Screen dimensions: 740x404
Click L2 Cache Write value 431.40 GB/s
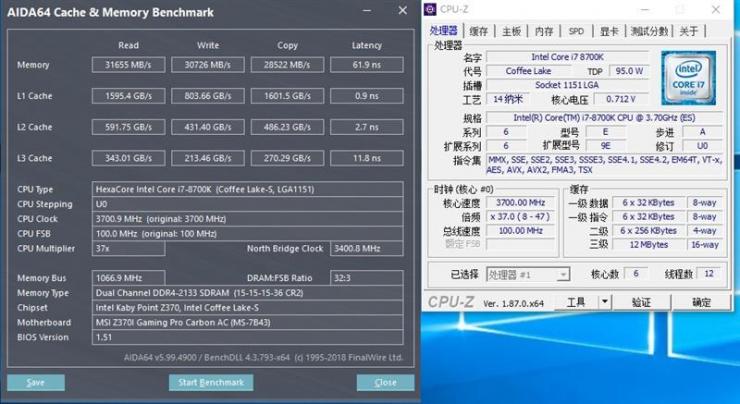point(208,127)
